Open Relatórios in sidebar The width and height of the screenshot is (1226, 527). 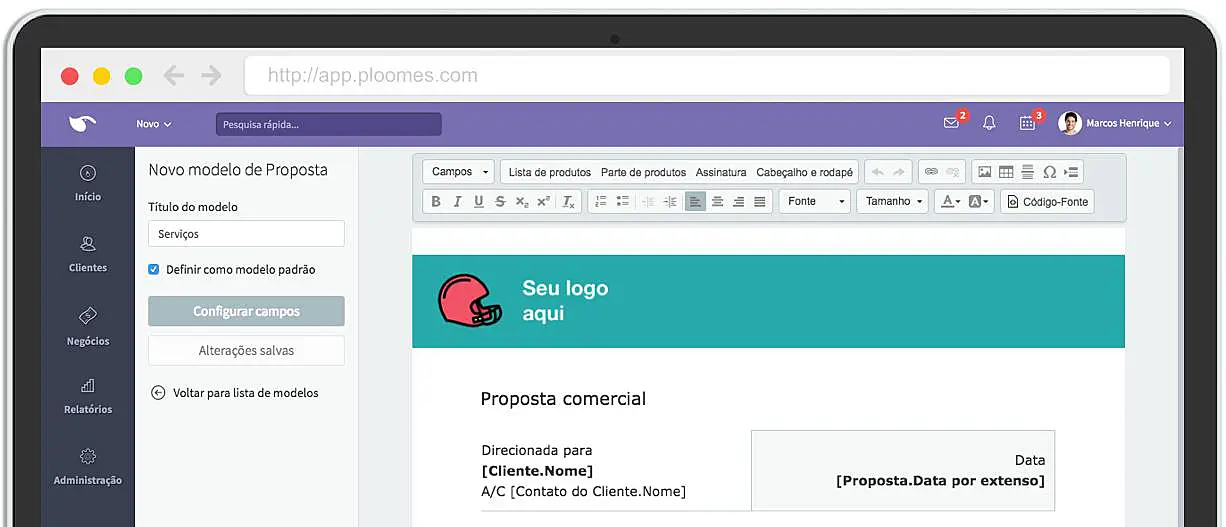click(88, 395)
